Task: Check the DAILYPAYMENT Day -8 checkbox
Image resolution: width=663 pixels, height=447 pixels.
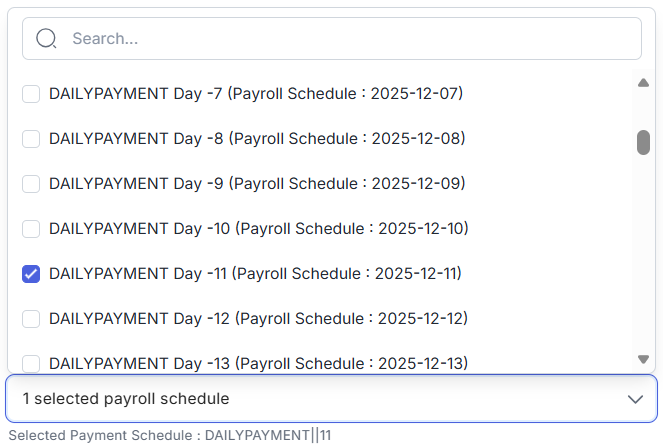Action: pos(31,139)
